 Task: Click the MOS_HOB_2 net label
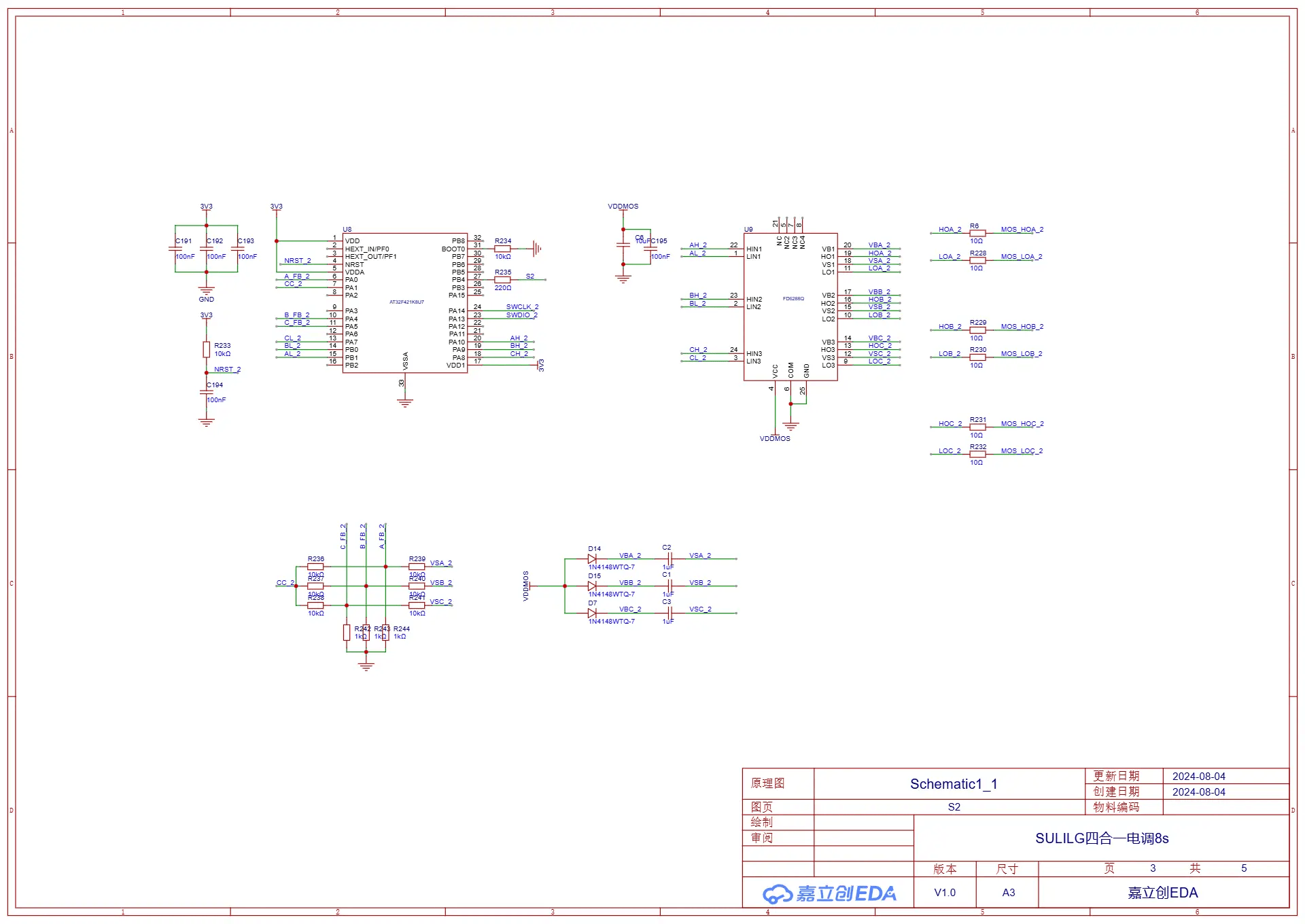[x=1022, y=327]
